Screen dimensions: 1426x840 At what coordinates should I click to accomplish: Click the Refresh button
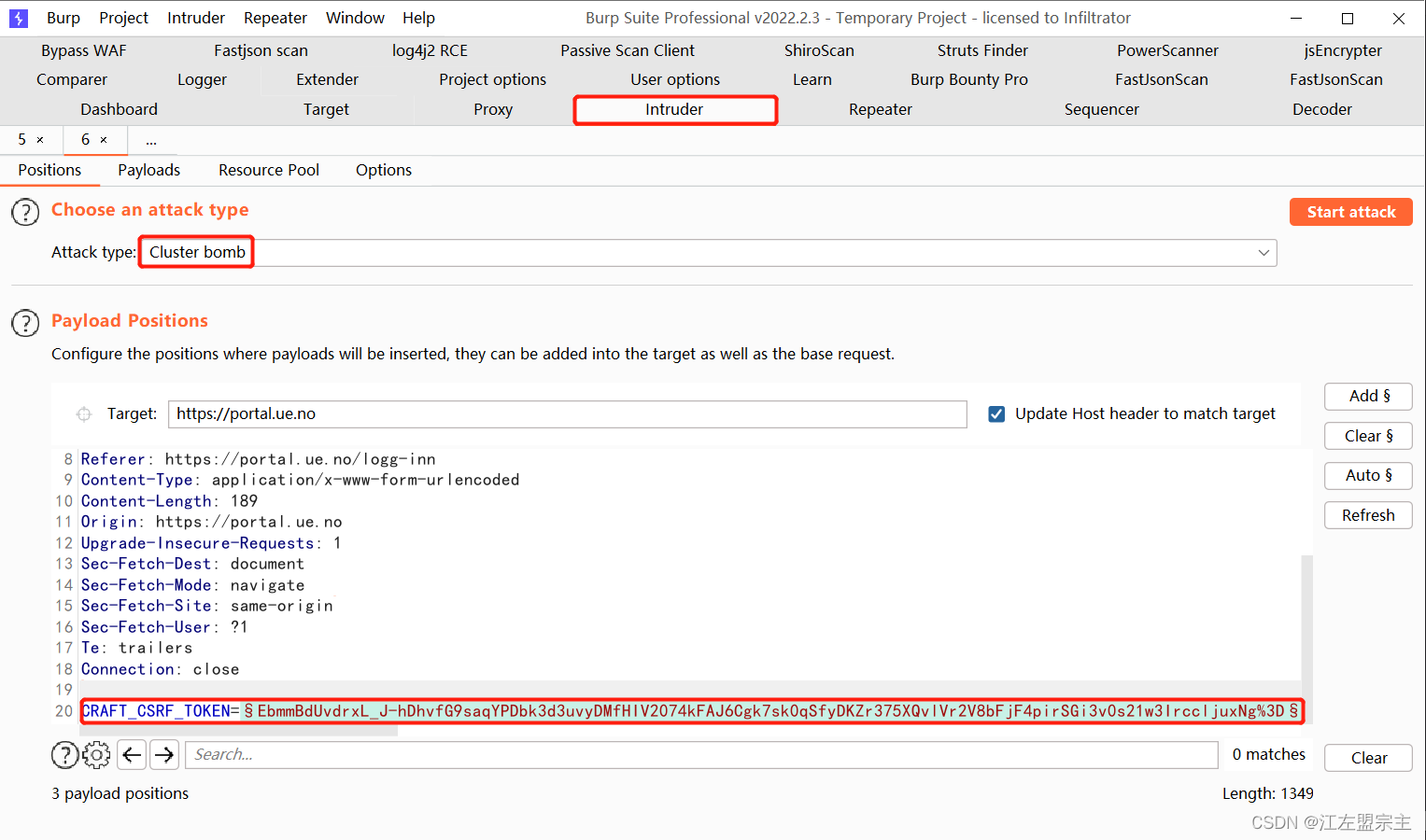pyautogui.click(x=1368, y=515)
